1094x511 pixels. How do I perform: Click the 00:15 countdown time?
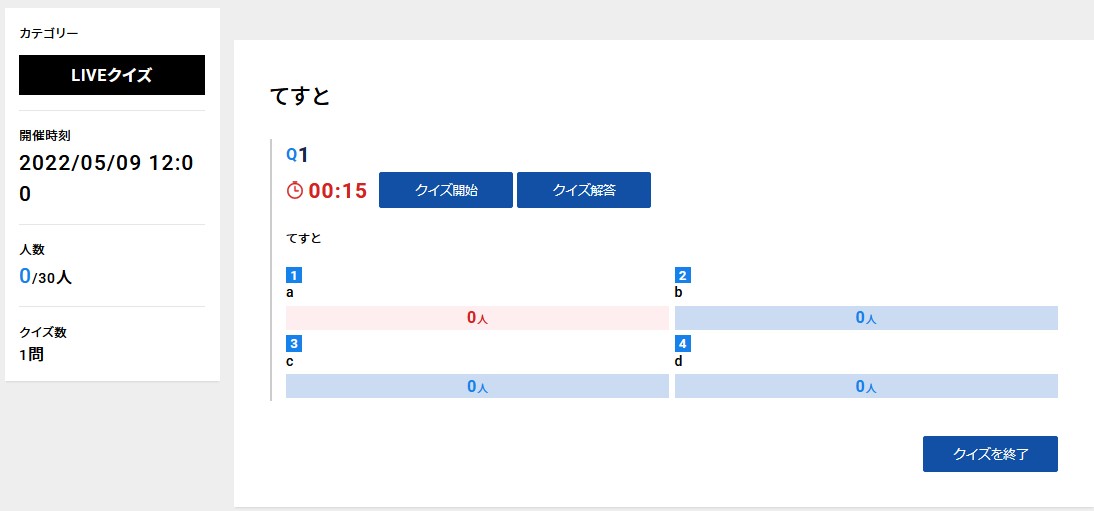pyautogui.click(x=338, y=190)
